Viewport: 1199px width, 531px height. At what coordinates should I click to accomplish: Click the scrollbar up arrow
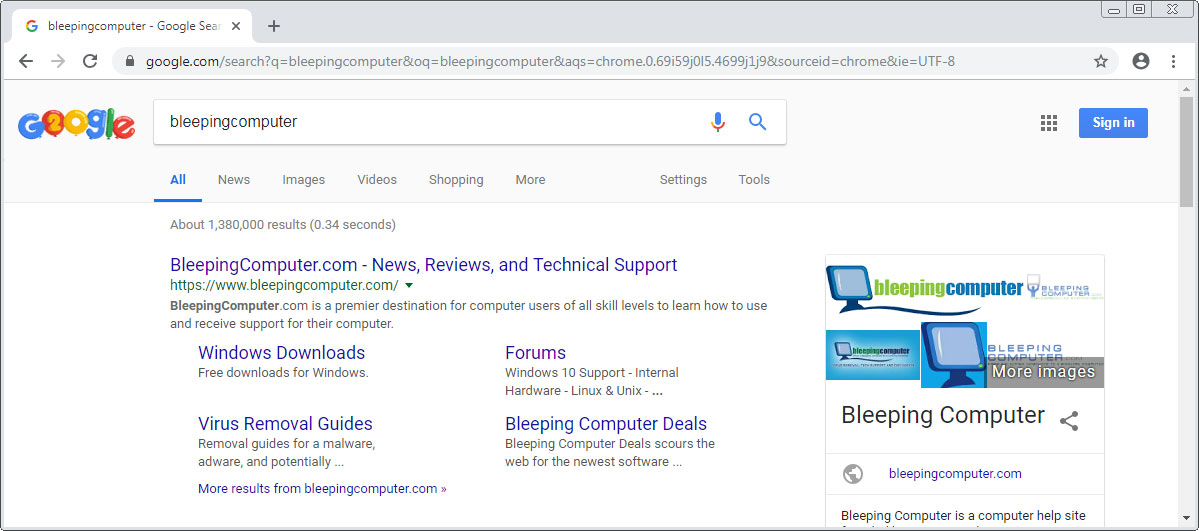[x=1186, y=87]
